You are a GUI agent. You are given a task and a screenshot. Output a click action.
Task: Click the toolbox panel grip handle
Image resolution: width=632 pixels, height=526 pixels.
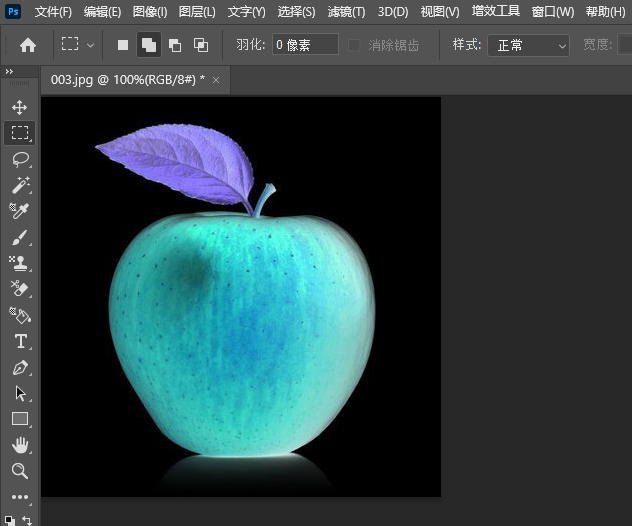tap(19, 83)
